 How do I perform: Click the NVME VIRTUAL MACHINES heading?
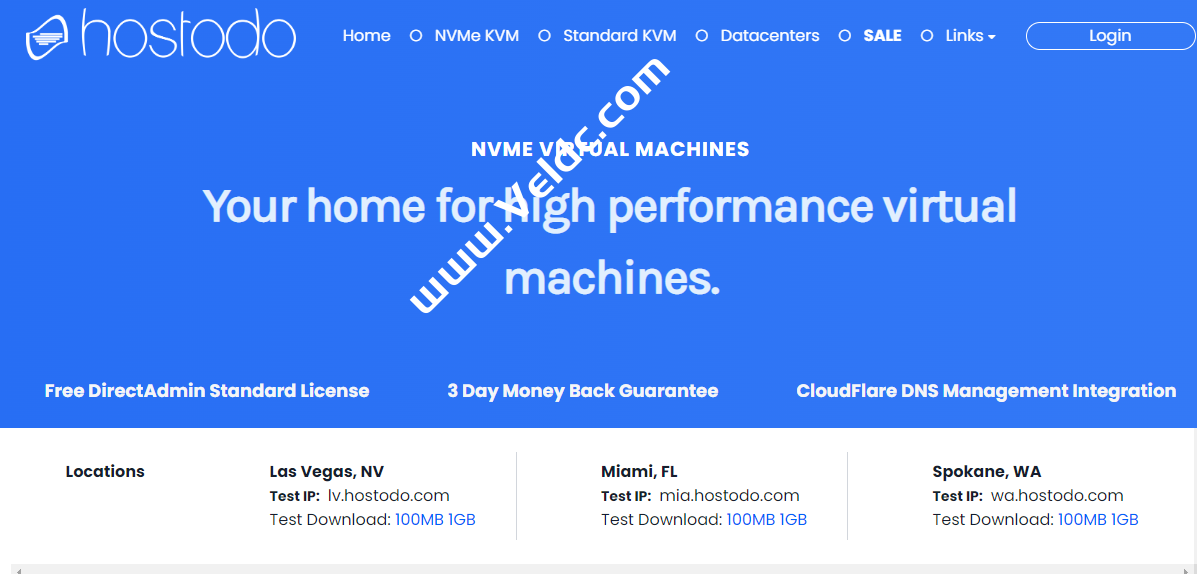pyautogui.click(x=610, y=149)
